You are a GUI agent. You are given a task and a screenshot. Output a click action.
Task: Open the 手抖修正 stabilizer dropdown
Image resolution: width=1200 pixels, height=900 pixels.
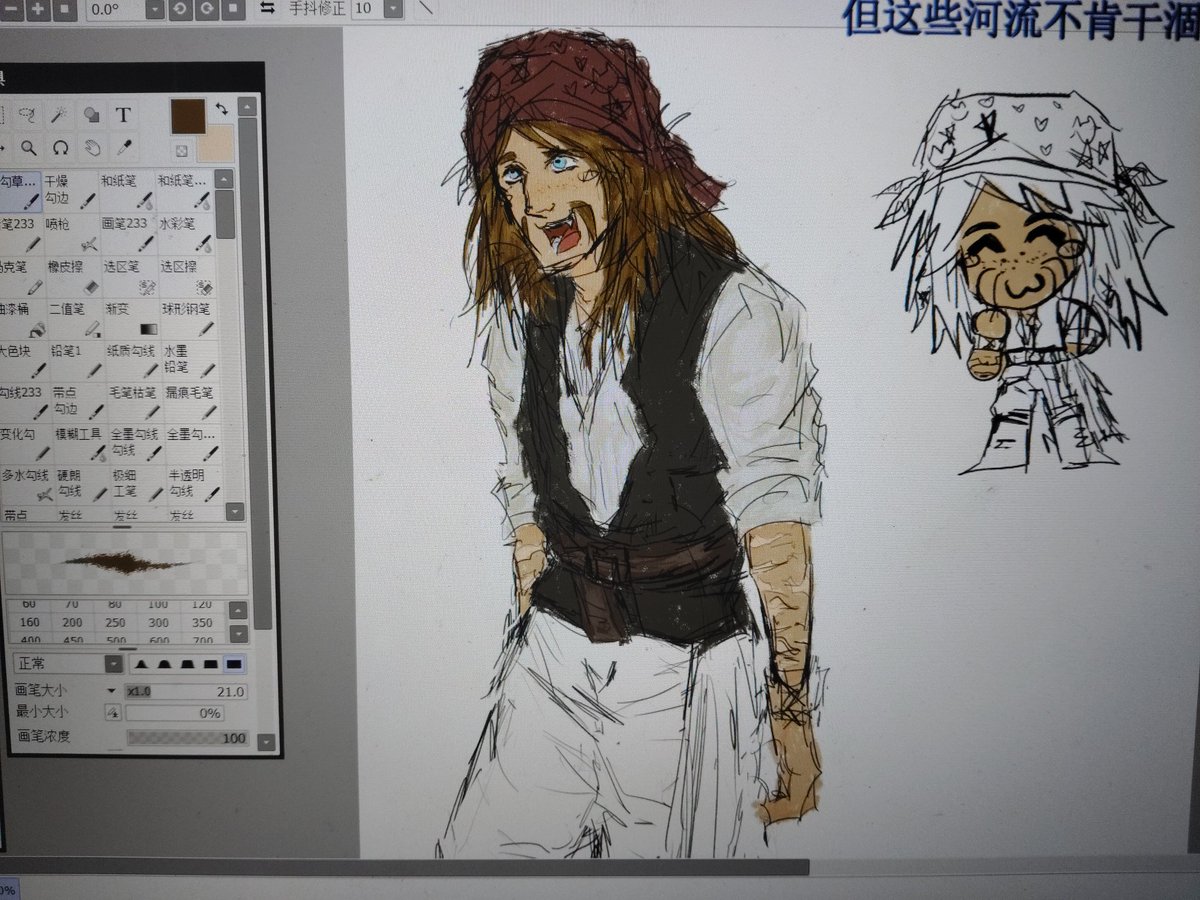coord(393,8)
